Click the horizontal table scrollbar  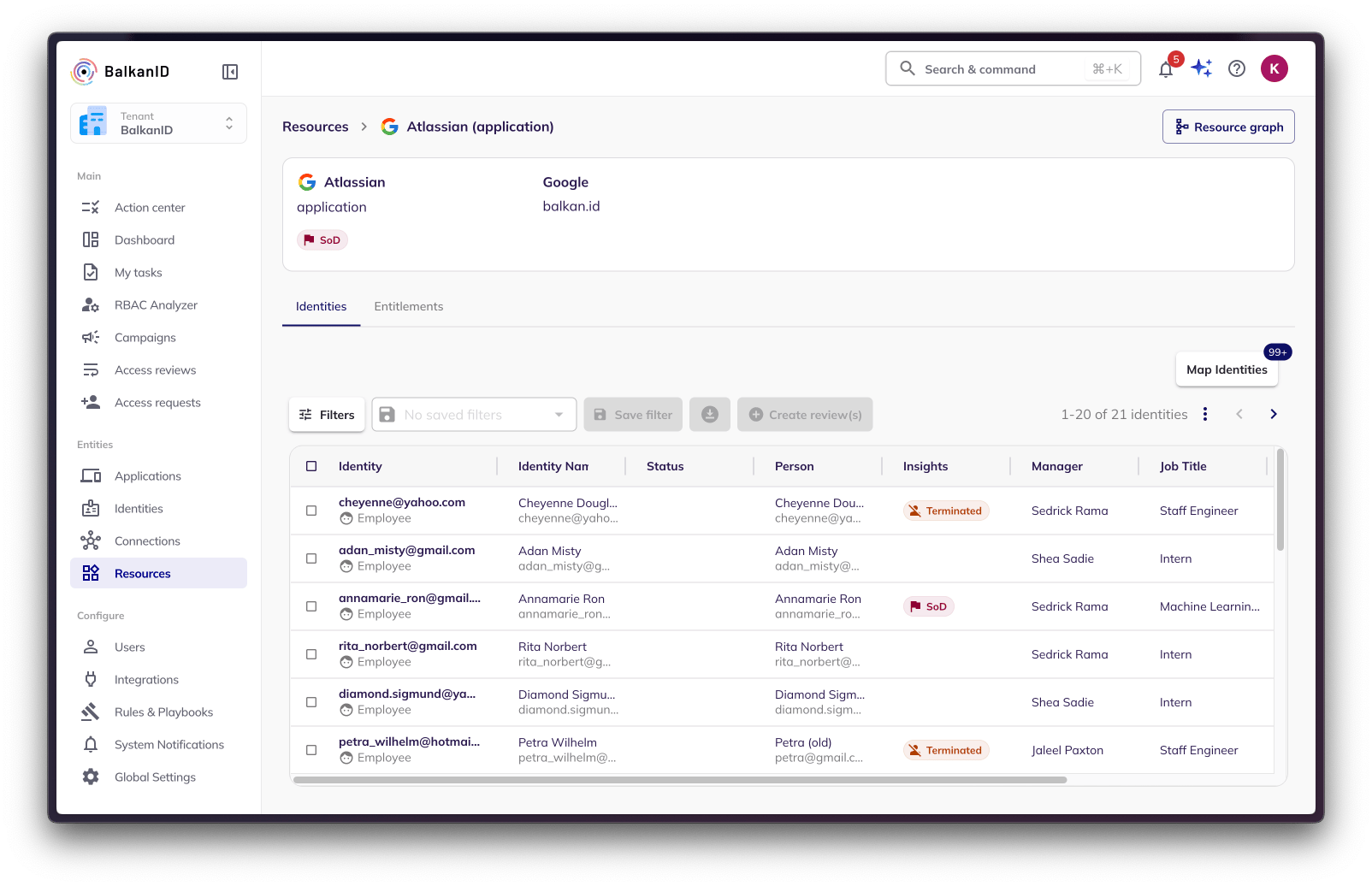pos(680,780)
